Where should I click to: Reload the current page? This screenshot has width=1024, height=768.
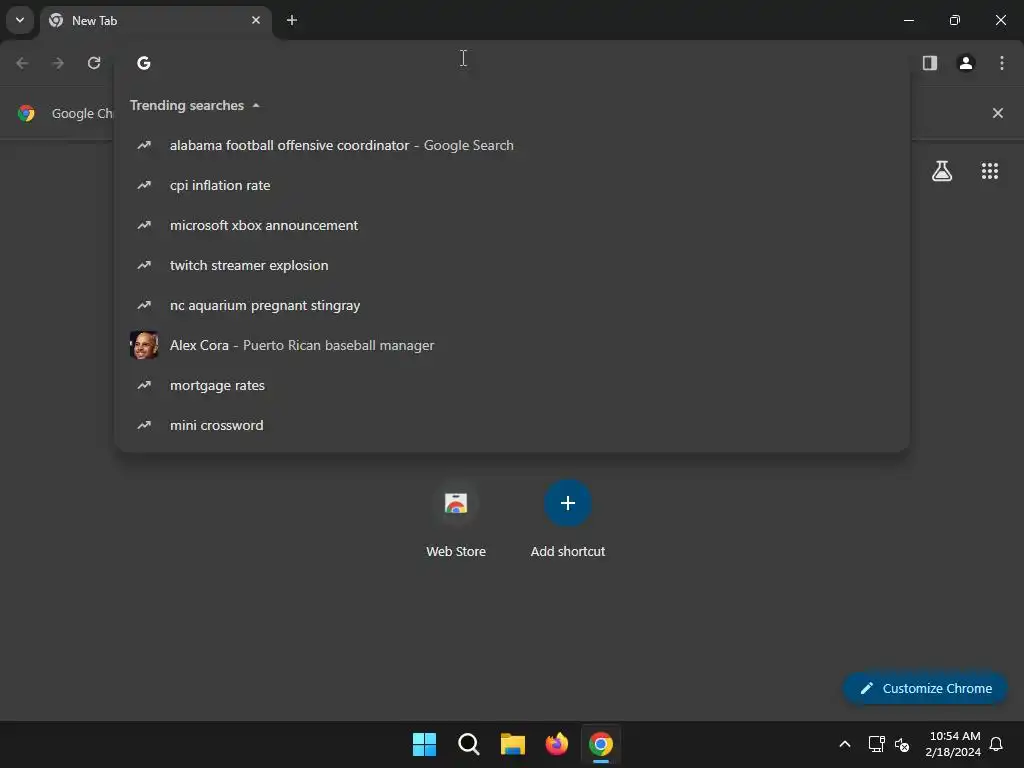pyautogui.click(x=94, y=63)
